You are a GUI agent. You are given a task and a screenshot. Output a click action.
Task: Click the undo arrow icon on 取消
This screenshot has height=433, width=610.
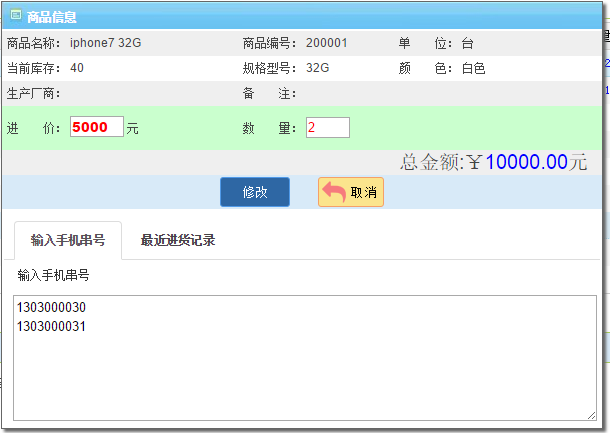point(333,192)
